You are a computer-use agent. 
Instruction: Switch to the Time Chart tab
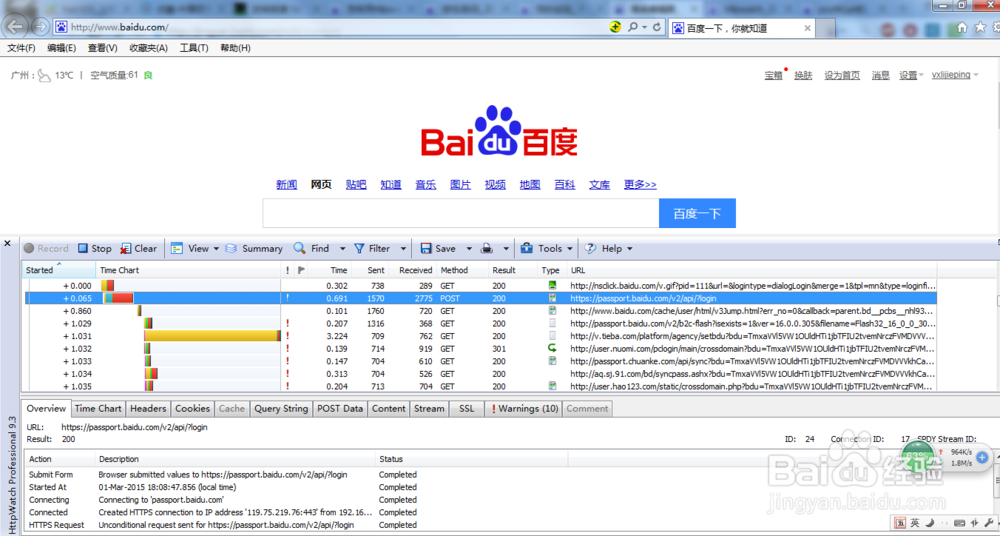(98, 408)
